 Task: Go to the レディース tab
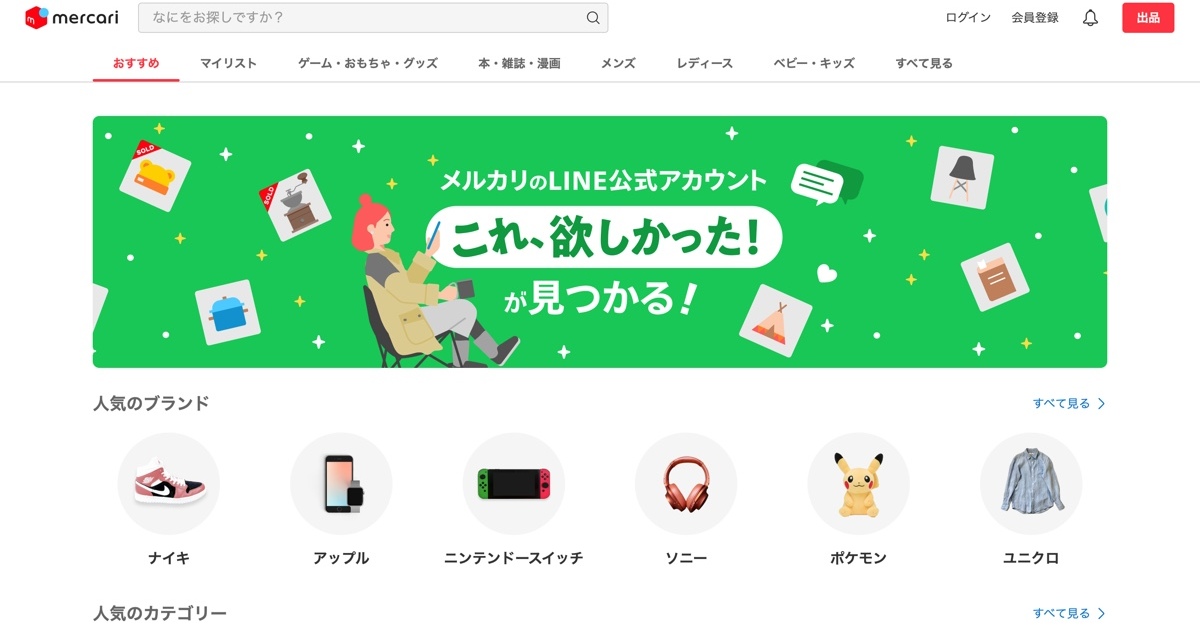click(x=704, y=63)
